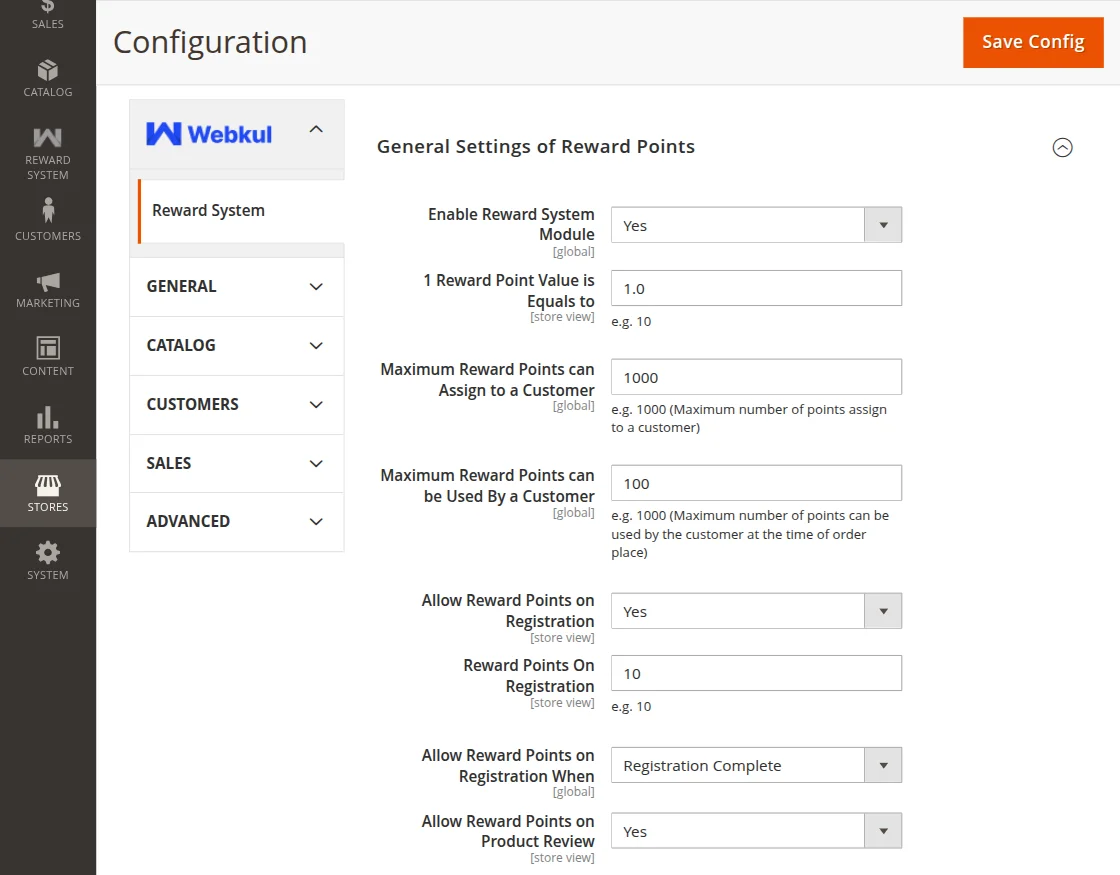
Task: Open the System gear icon
Action: tap(47, 553)
